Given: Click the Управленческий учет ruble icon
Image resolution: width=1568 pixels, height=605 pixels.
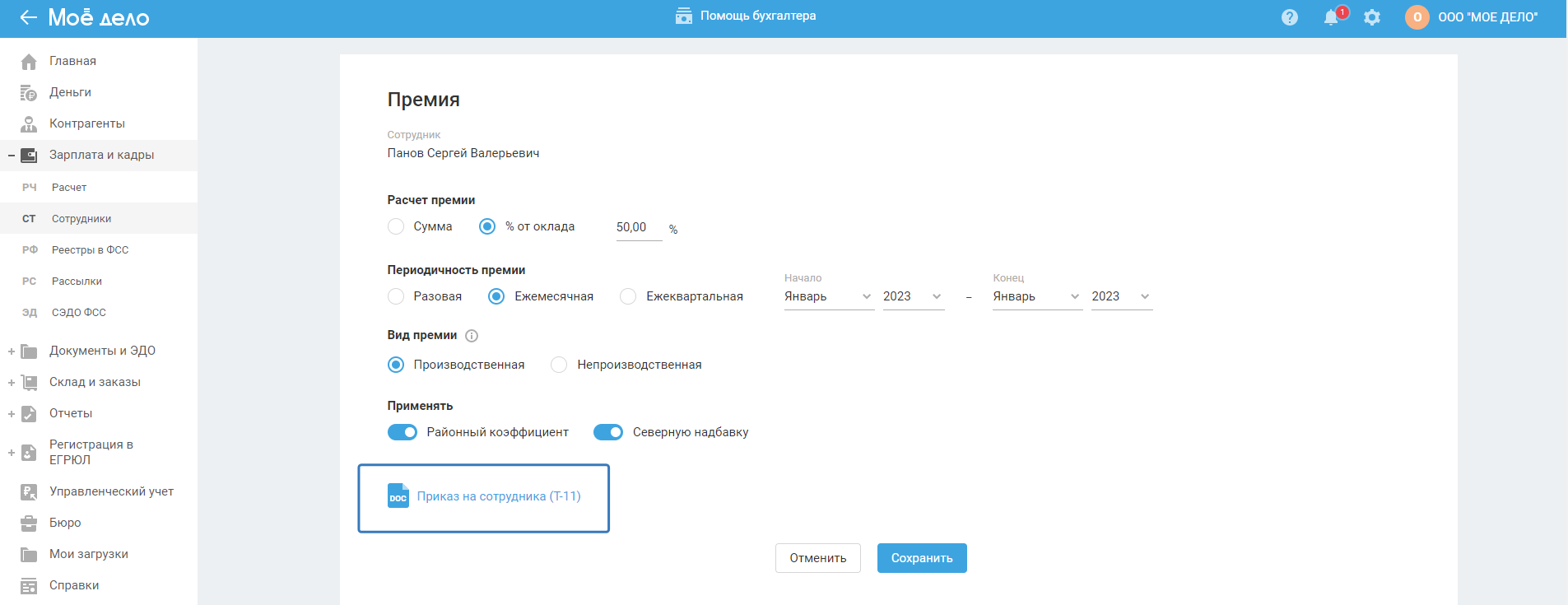Looking at the screenshot, I should click(29, 492).
